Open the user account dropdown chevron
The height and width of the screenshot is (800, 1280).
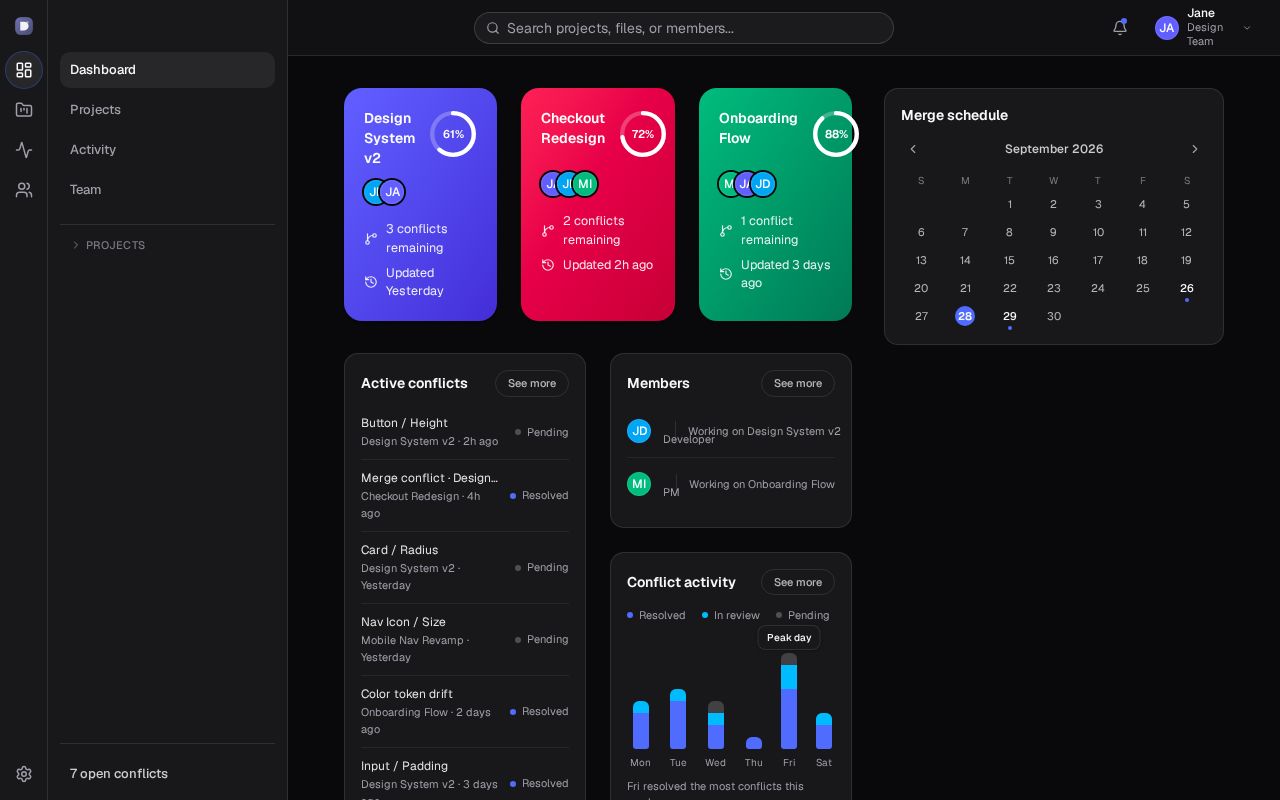(1247, 28)
